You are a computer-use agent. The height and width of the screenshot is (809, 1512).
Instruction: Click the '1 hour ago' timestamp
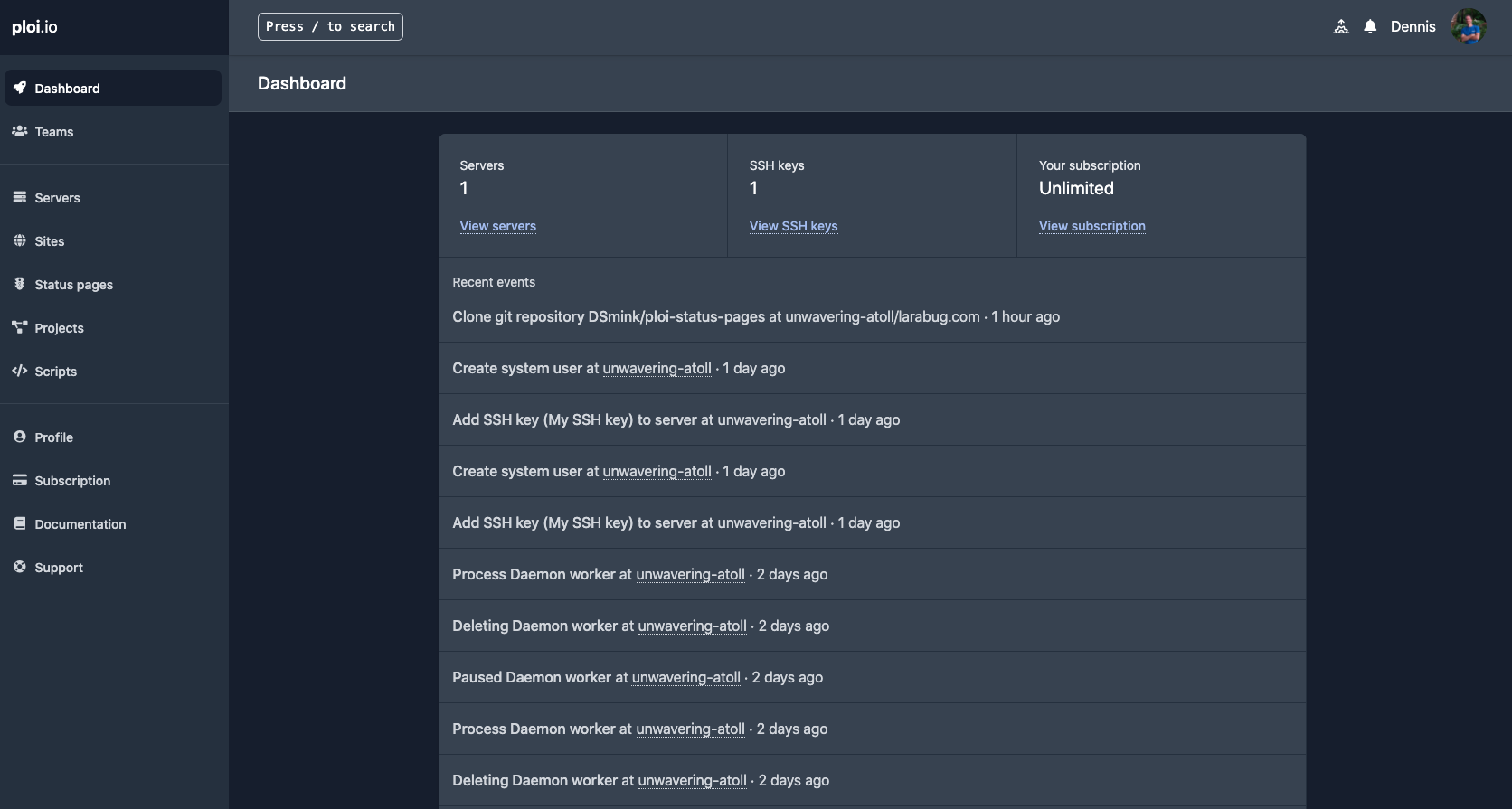pyautogui.click(x=1025, y=316)
